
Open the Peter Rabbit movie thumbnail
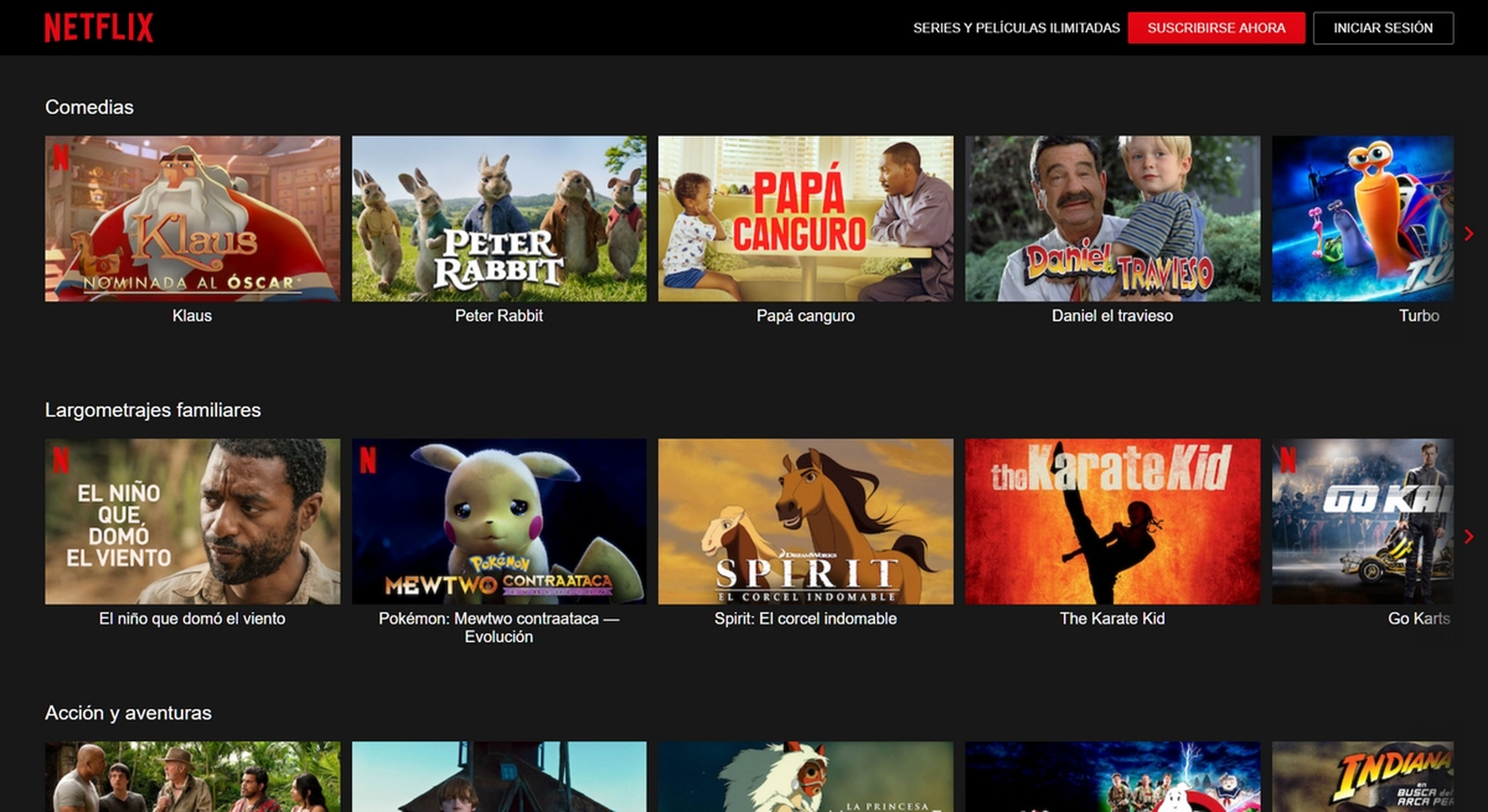[x=499, y=218]
